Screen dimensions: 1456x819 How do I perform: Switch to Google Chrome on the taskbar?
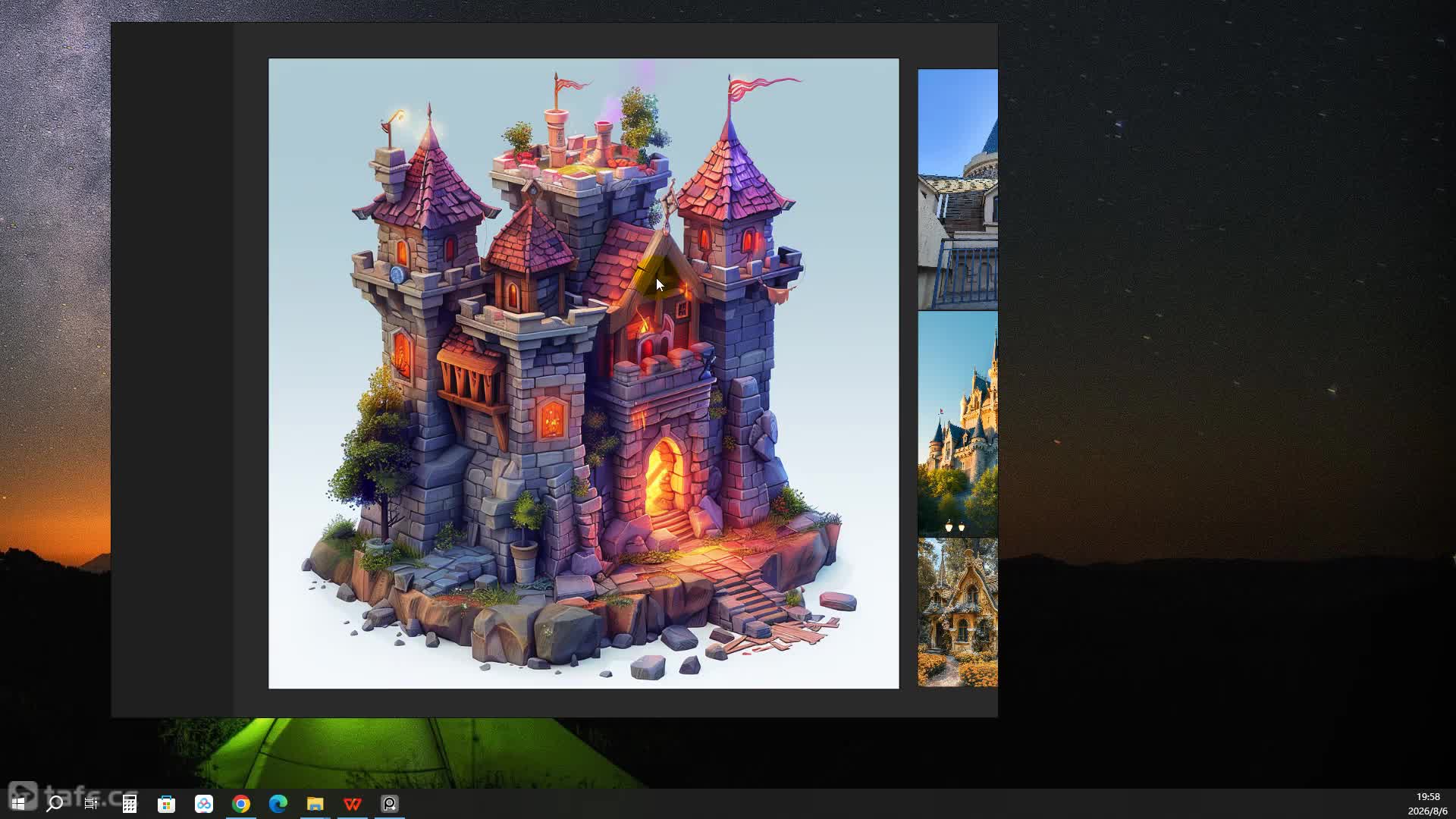coord(241,803)
